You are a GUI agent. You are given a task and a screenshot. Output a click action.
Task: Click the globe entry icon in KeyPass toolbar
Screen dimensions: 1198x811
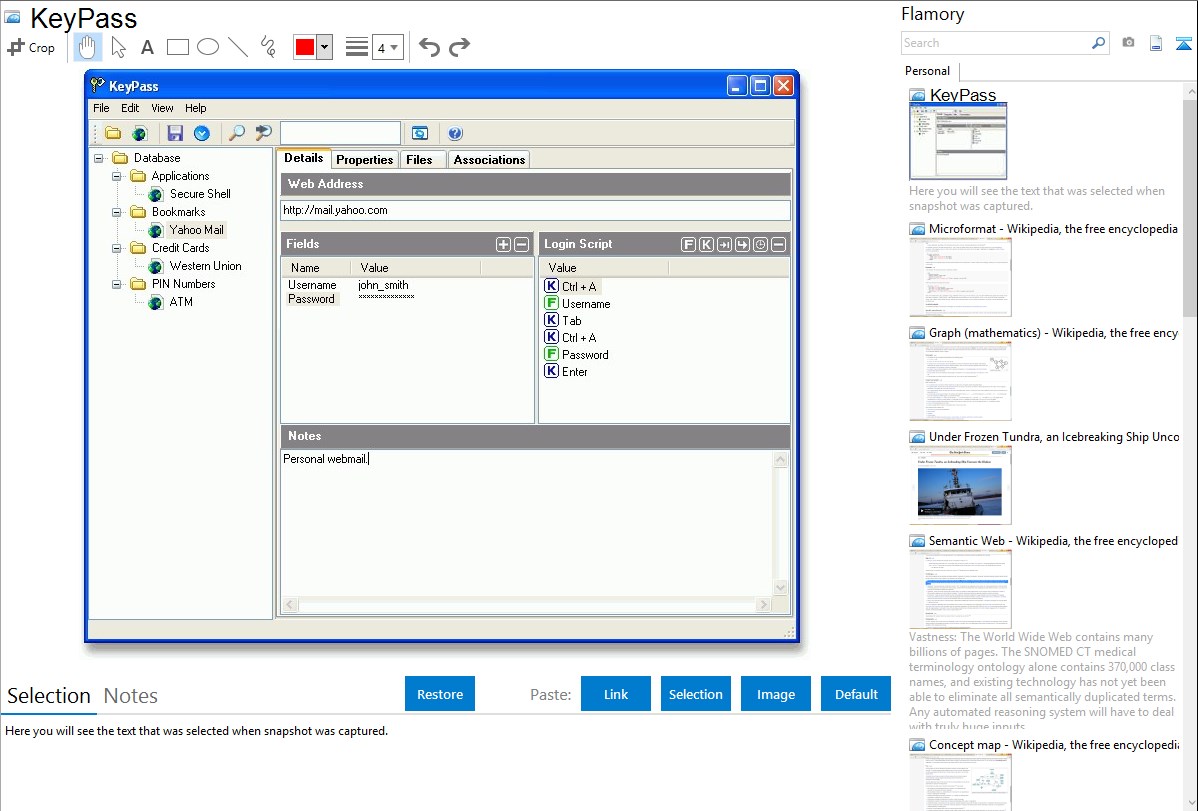[x=139, y=134]
